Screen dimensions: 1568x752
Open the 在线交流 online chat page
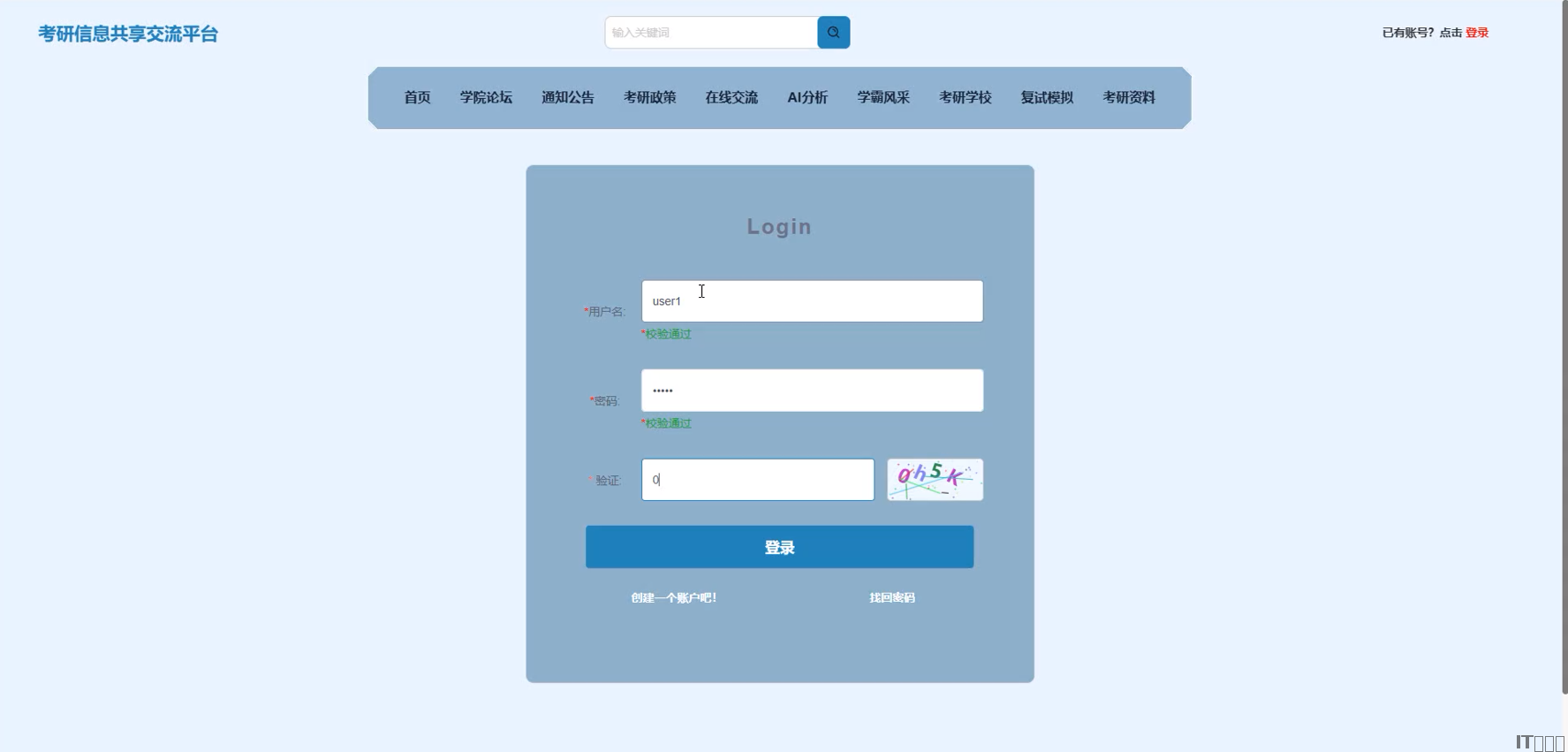click(731, 97)
